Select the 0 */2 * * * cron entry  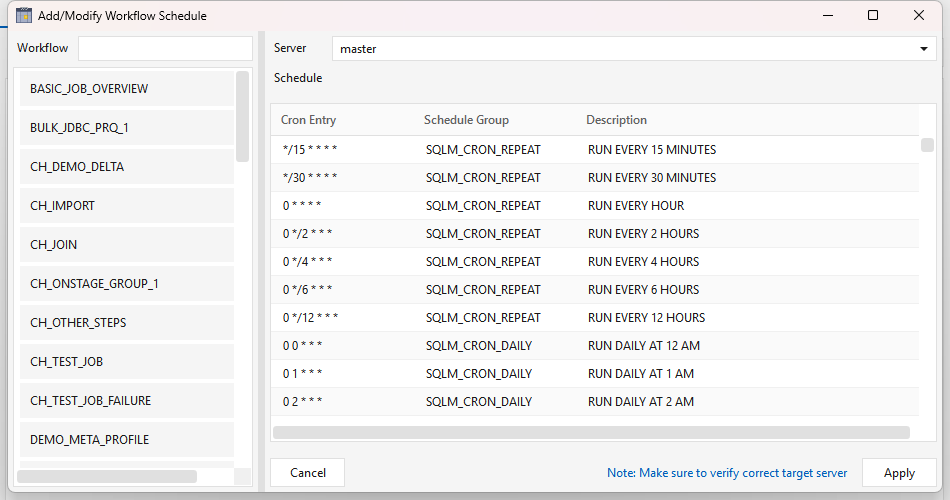click(307, 233)
